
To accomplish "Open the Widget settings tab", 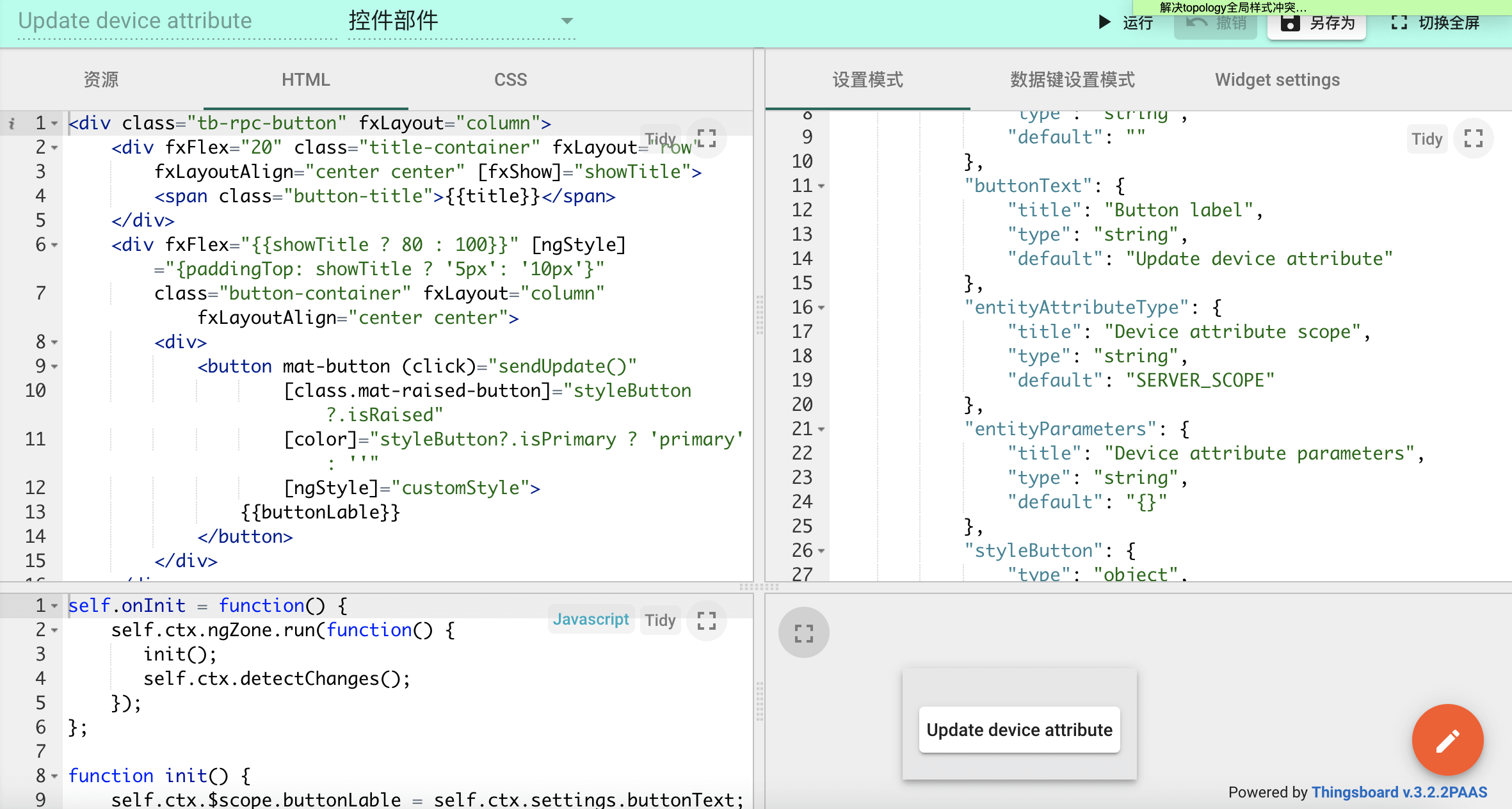I will 1277,80.
